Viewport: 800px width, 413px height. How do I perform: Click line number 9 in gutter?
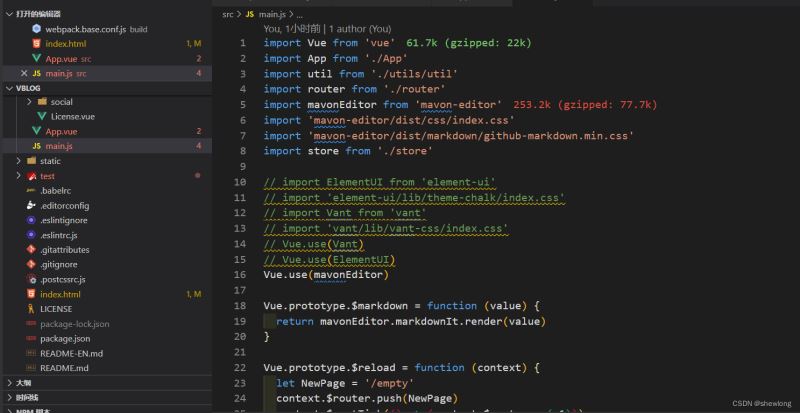coord(242,166)
